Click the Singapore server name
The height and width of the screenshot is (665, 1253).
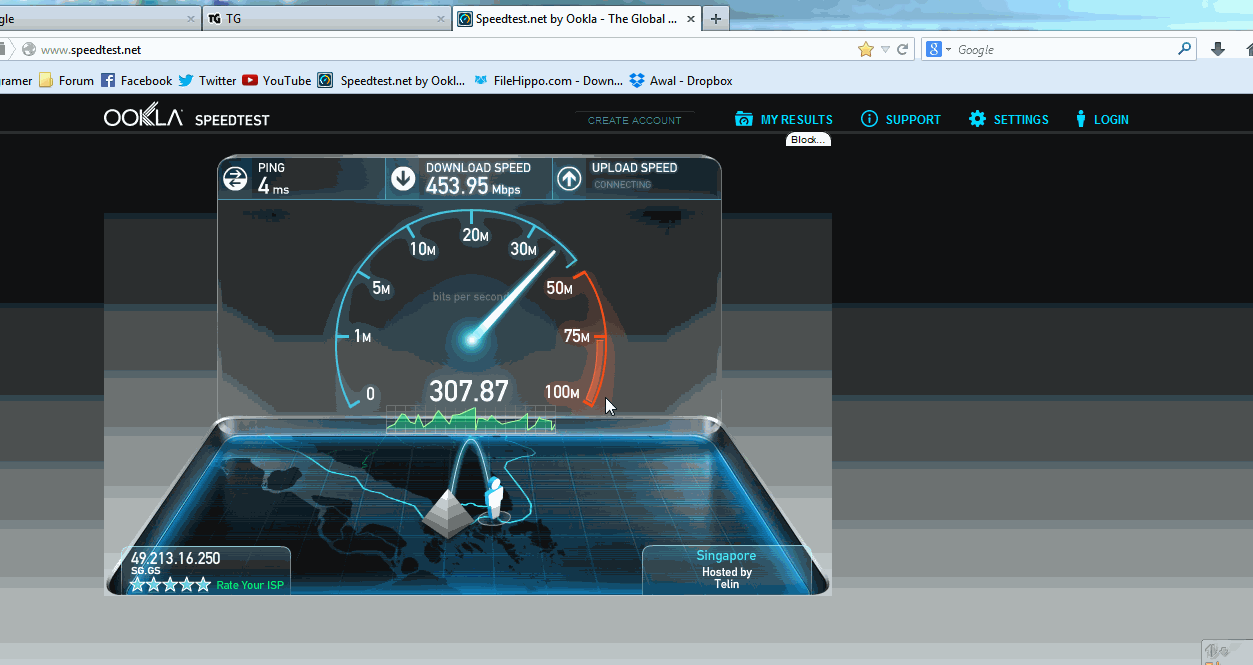(726, 555)
